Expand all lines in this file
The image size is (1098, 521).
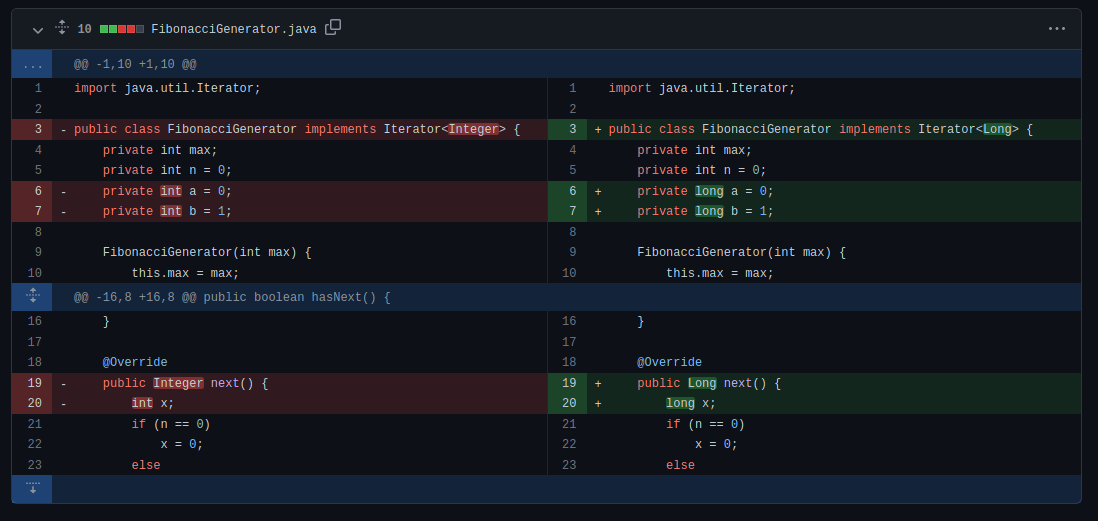click(x=62, y=28)
